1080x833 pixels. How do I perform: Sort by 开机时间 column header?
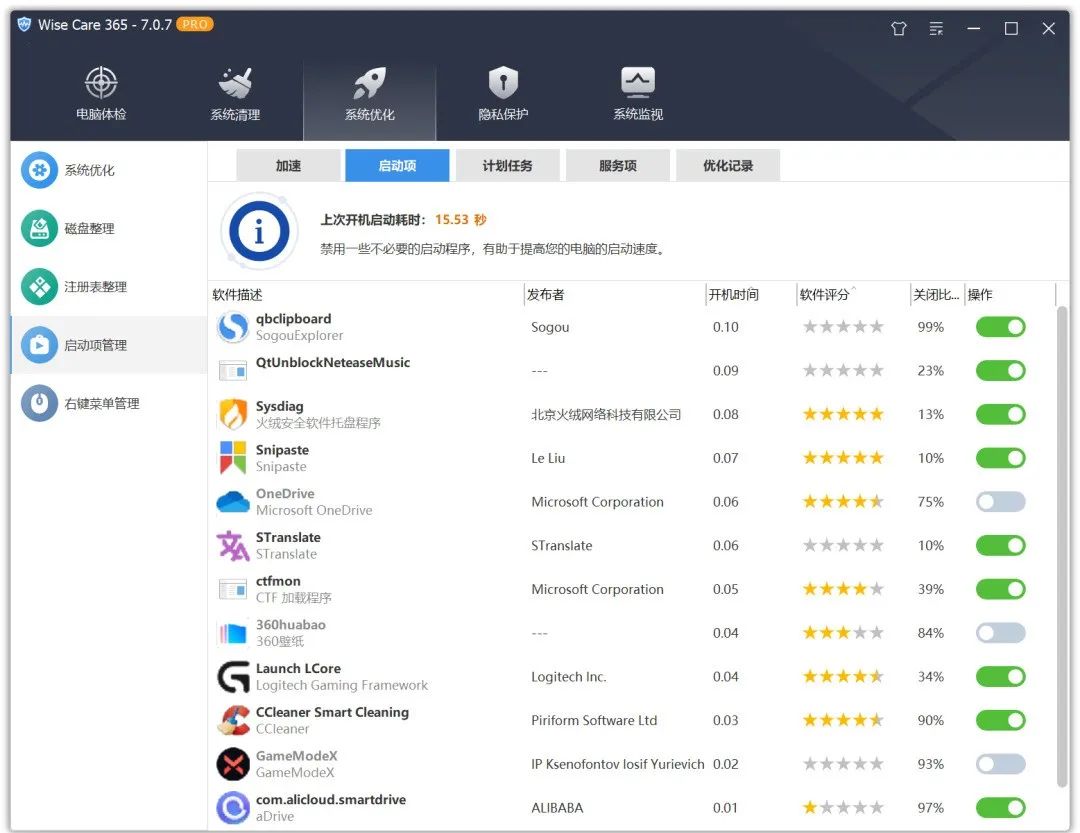coord(751,295)
